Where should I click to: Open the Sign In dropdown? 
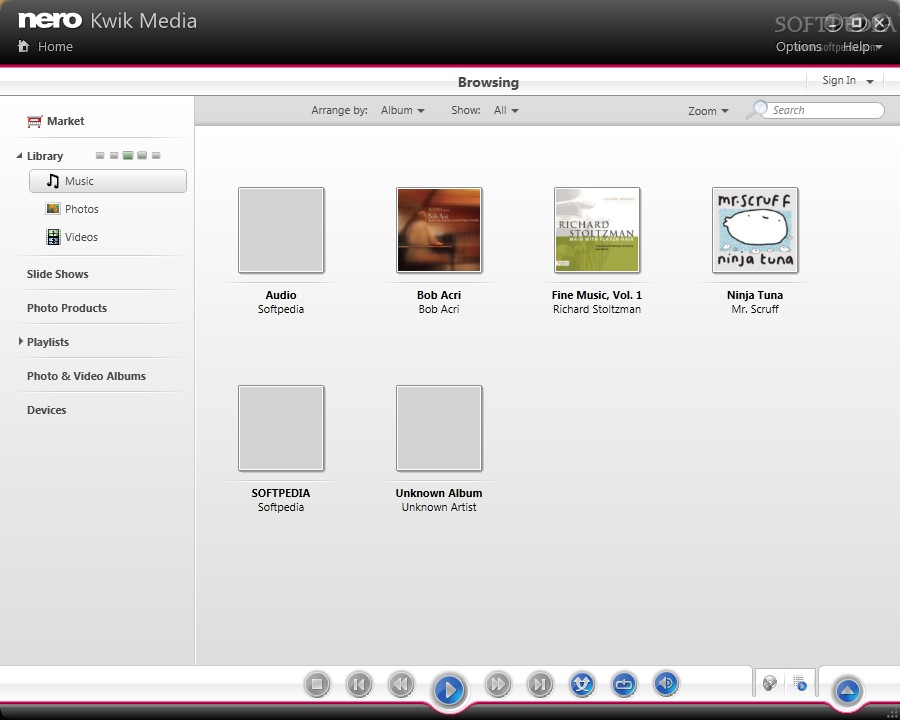point(847,80)
